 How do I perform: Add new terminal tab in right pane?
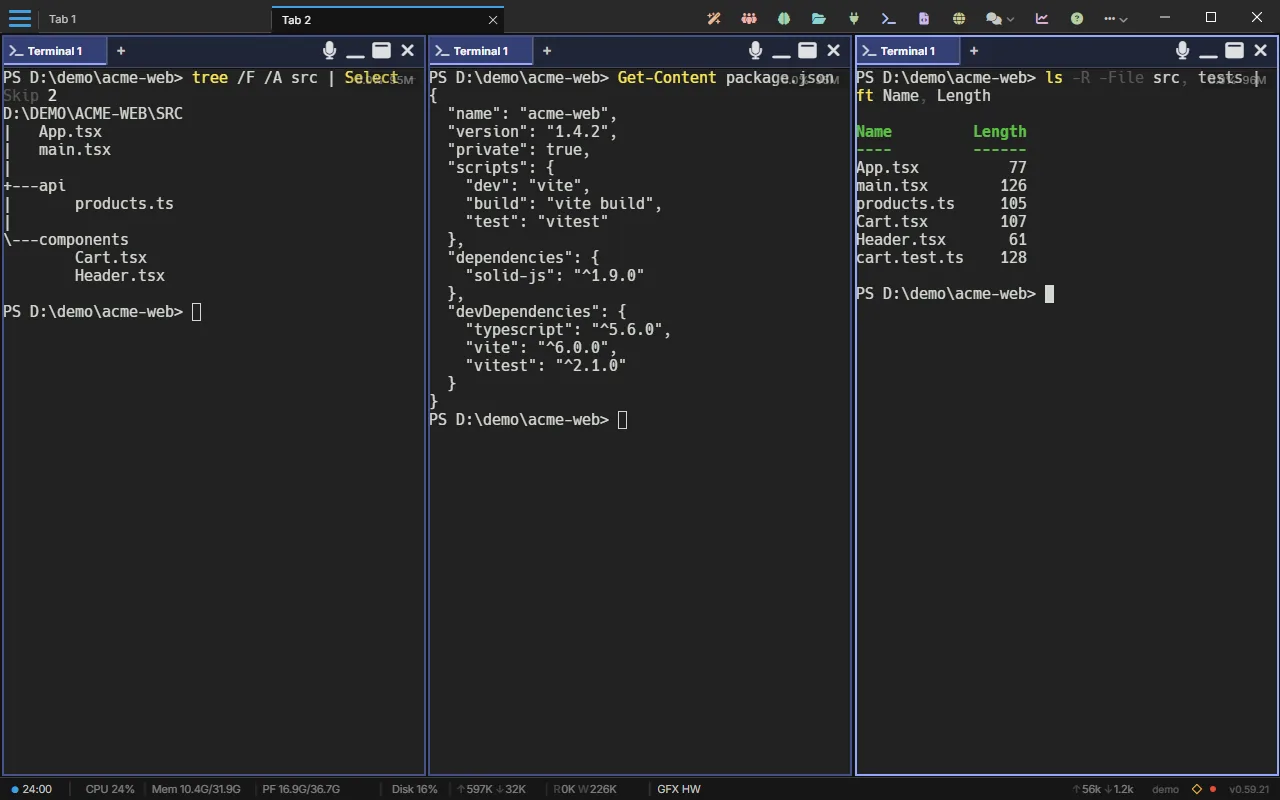(x=974, y=51)
